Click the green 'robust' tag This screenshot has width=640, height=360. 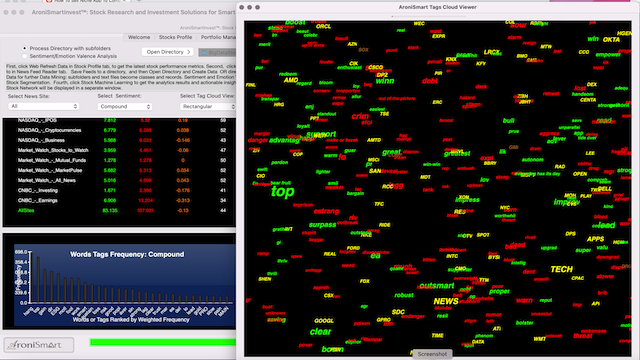(x=404, y=295)
